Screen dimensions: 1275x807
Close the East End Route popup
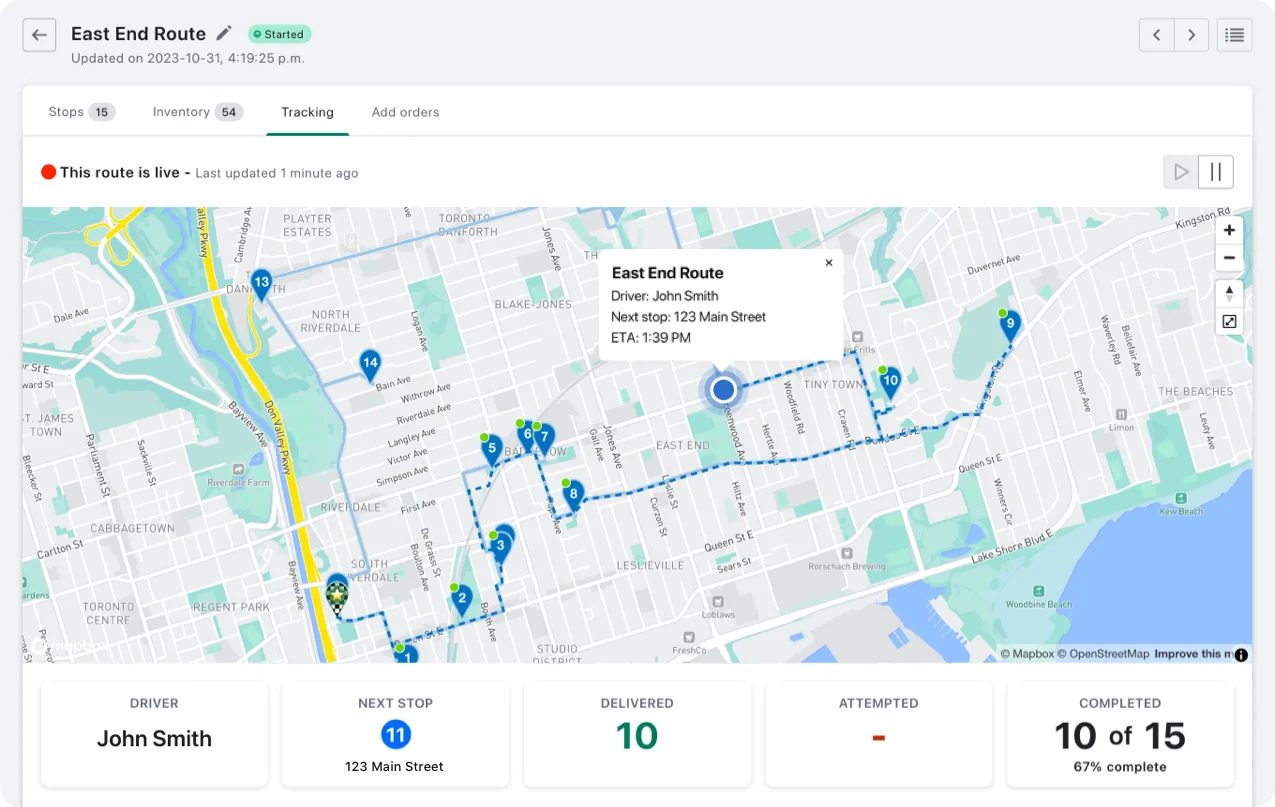(828, 263)
